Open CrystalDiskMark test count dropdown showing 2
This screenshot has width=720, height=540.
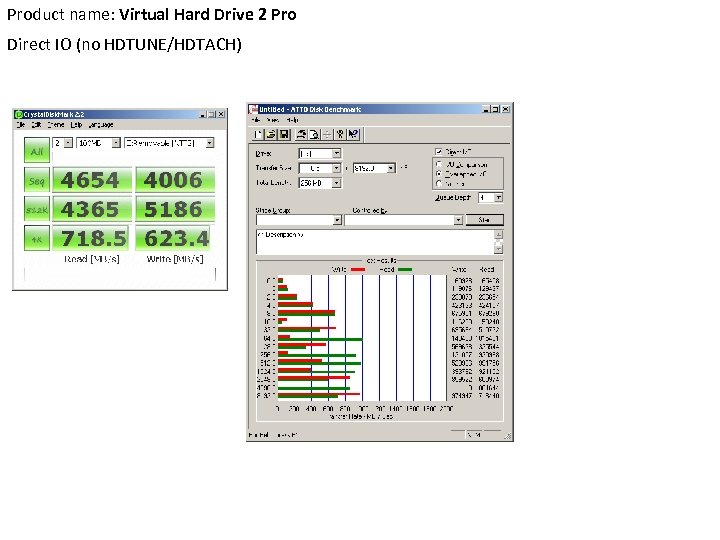(68, 143)
